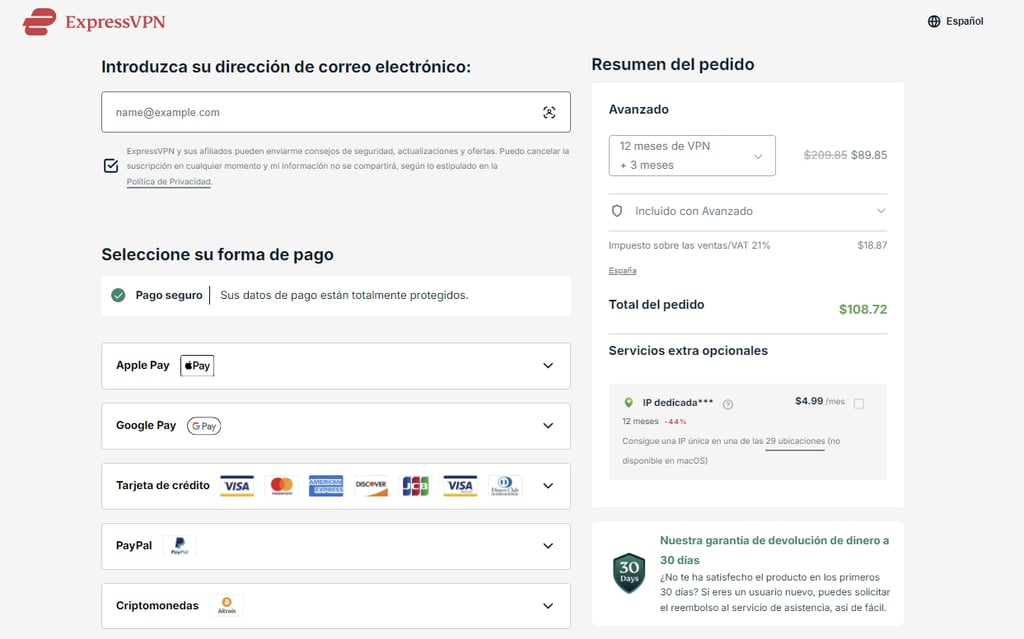Image resolution: width=1024 pixels, height=639 pixels.
Task: Click the Google Pay logo badge
Action: point(204,426)
